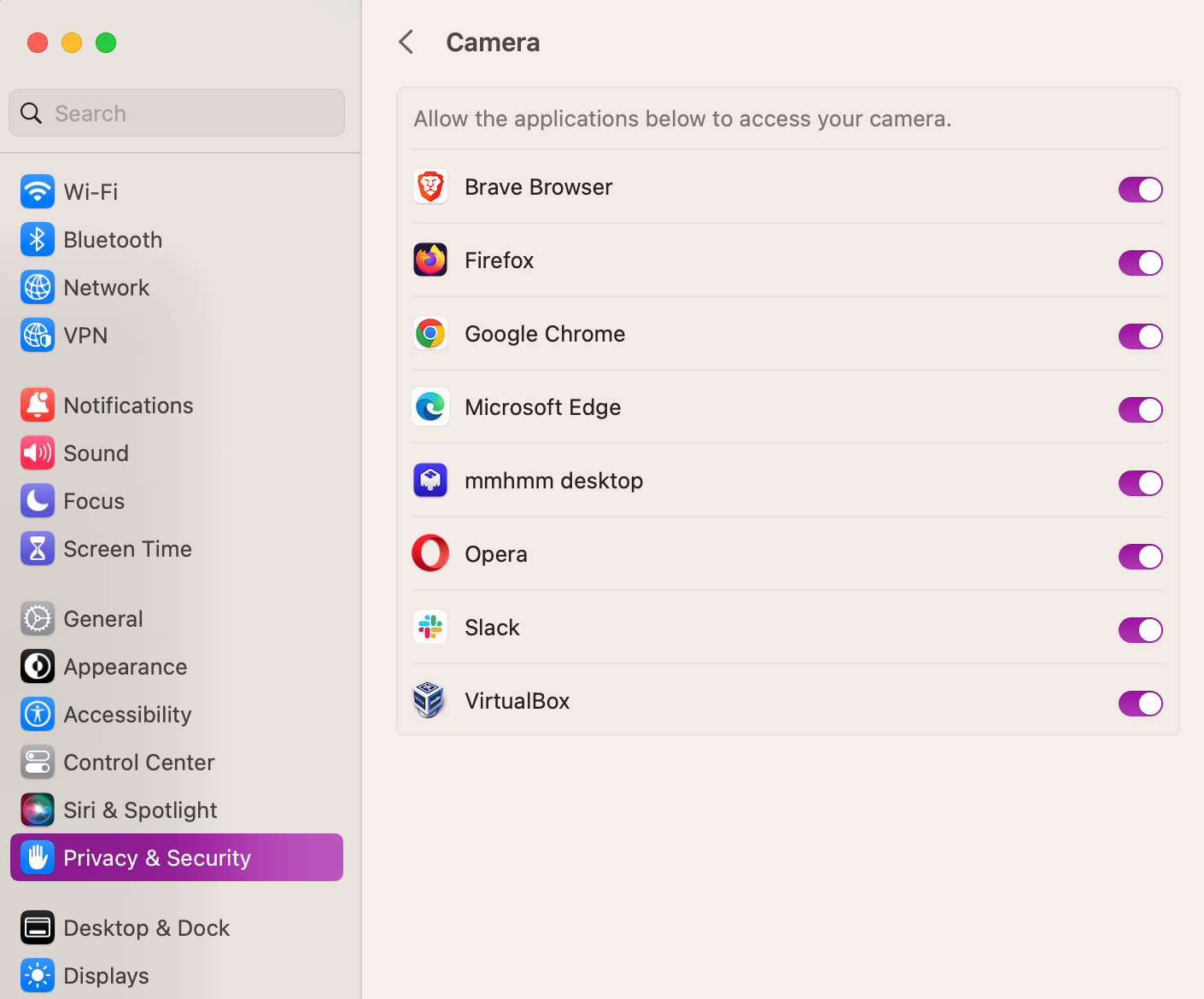Switch off VirtualBox camera permission
This screenshot has width=1204, height=999.
[x=1140, y=704]
